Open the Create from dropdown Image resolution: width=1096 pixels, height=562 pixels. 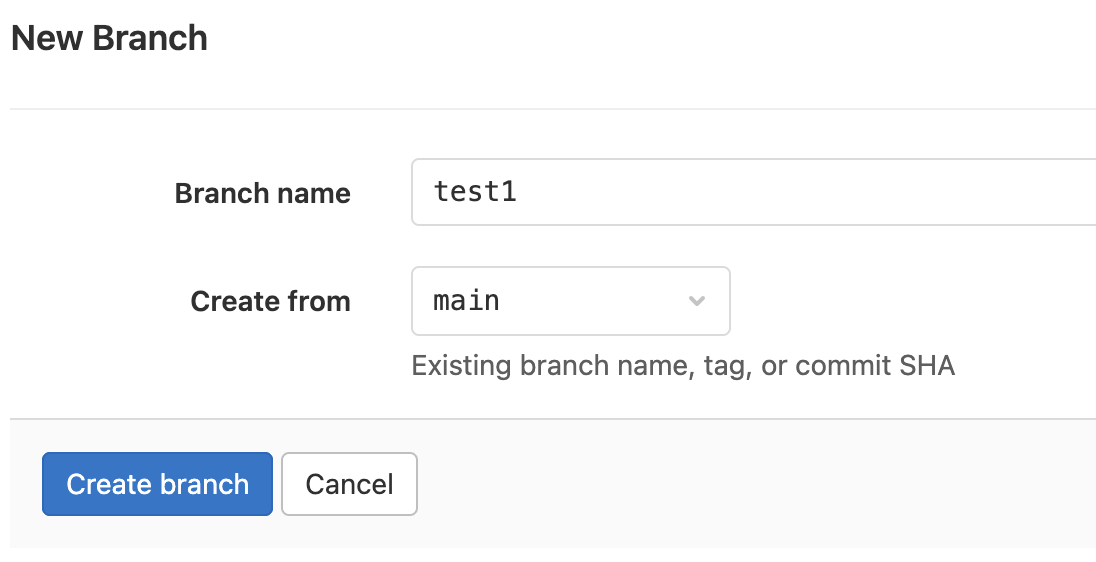click(x=570, y=301)
